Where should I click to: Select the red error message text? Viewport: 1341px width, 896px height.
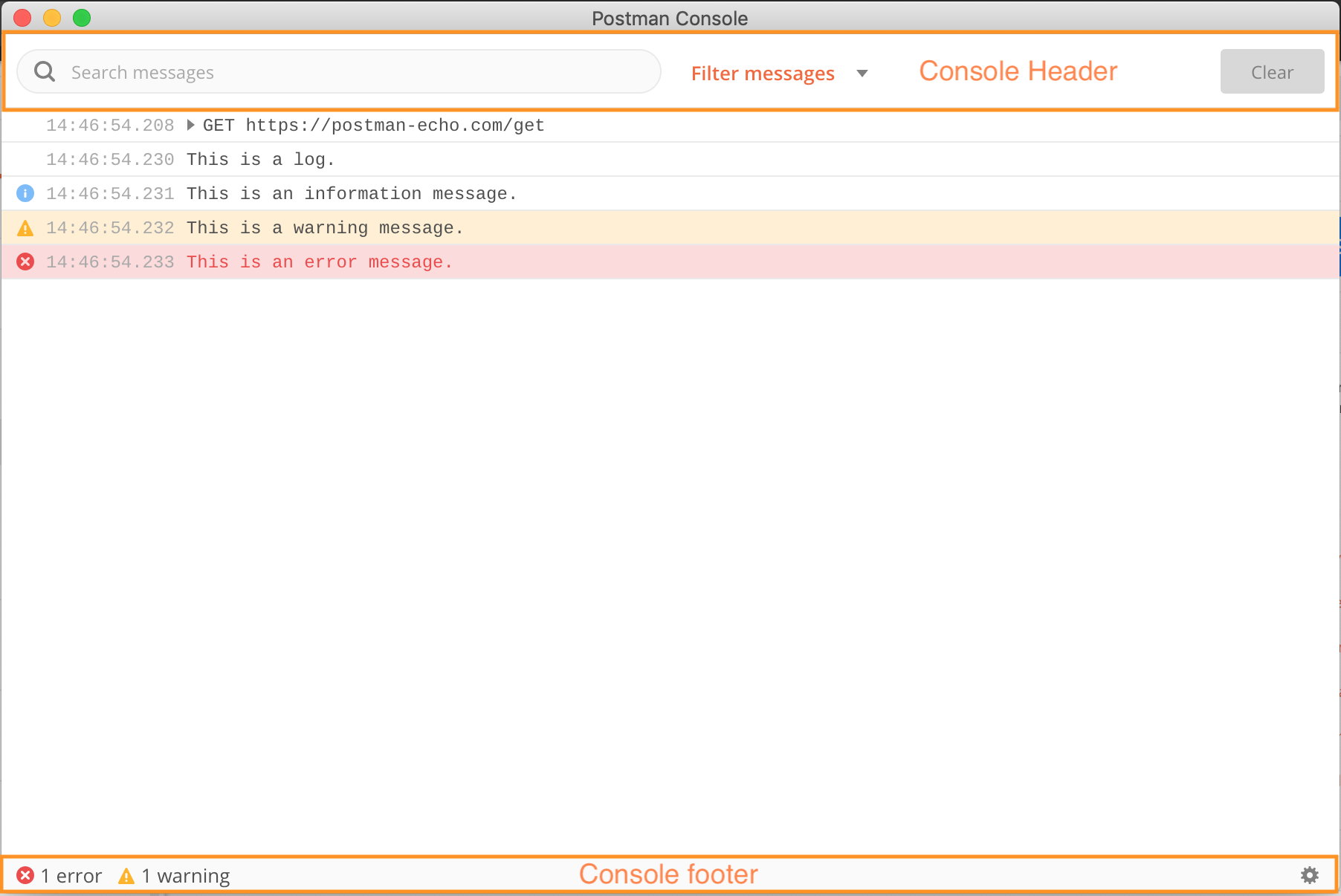point(320,262)
